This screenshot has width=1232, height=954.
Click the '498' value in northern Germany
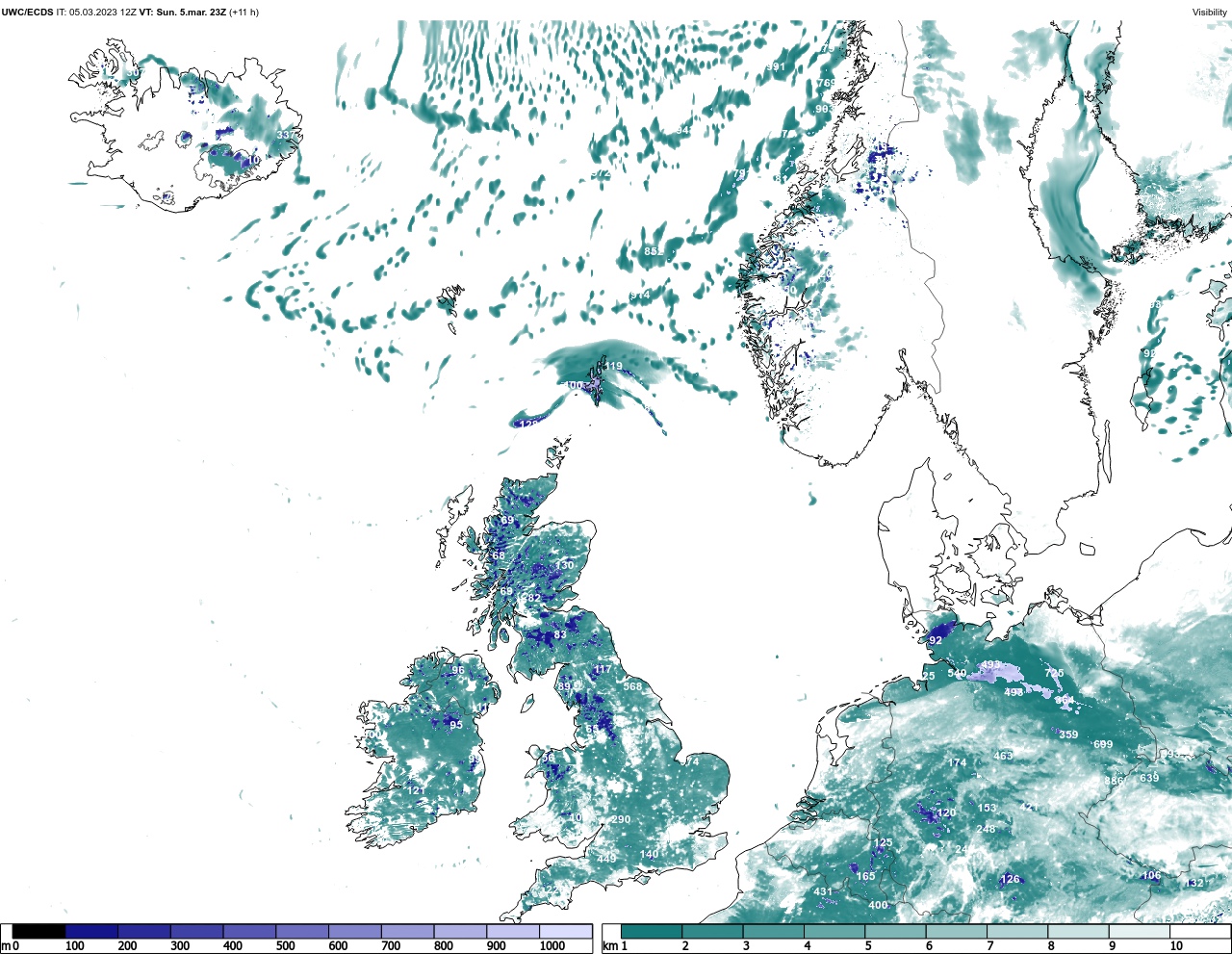(x=1014, y=692)
